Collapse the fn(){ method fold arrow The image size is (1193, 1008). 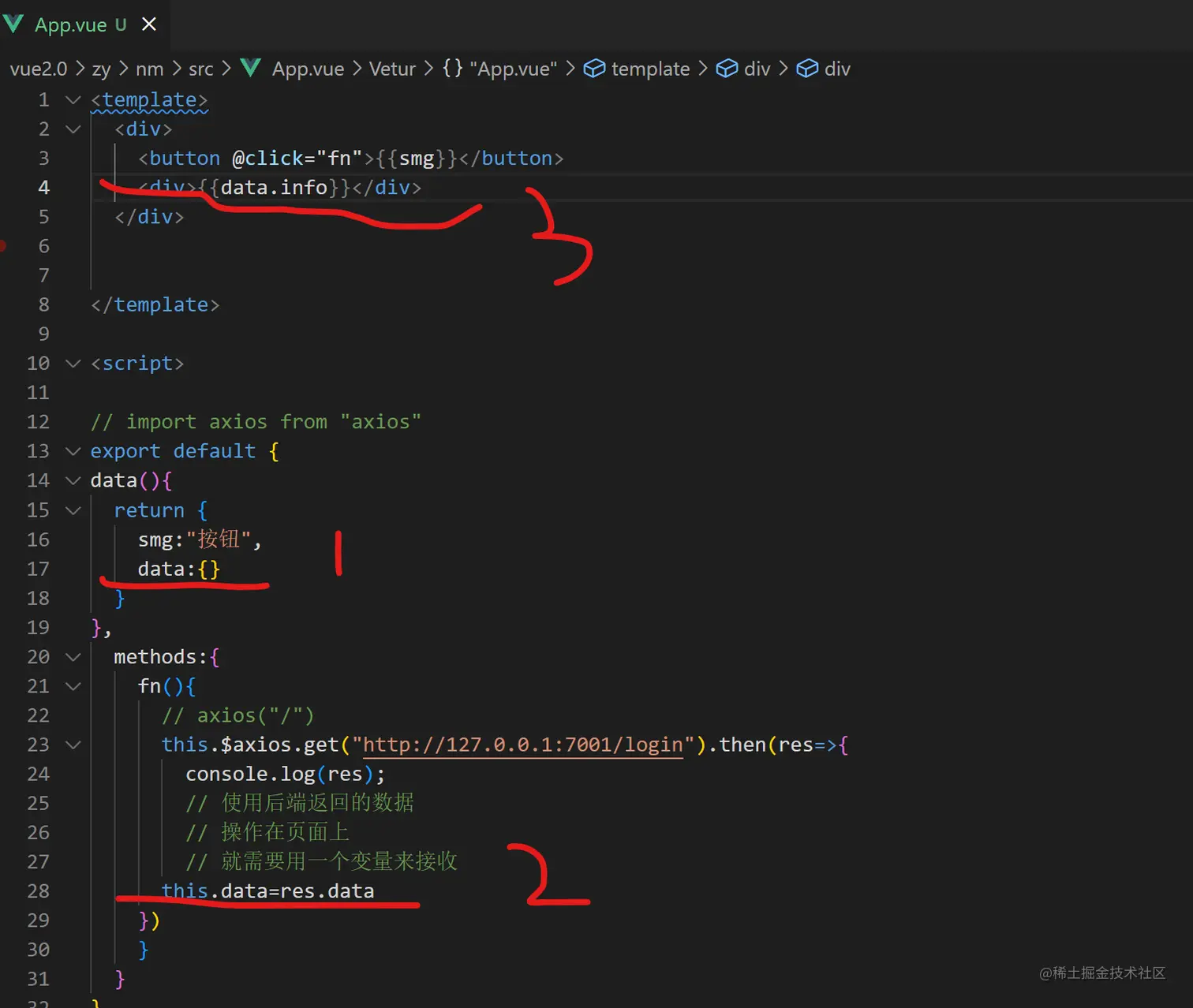73,686
